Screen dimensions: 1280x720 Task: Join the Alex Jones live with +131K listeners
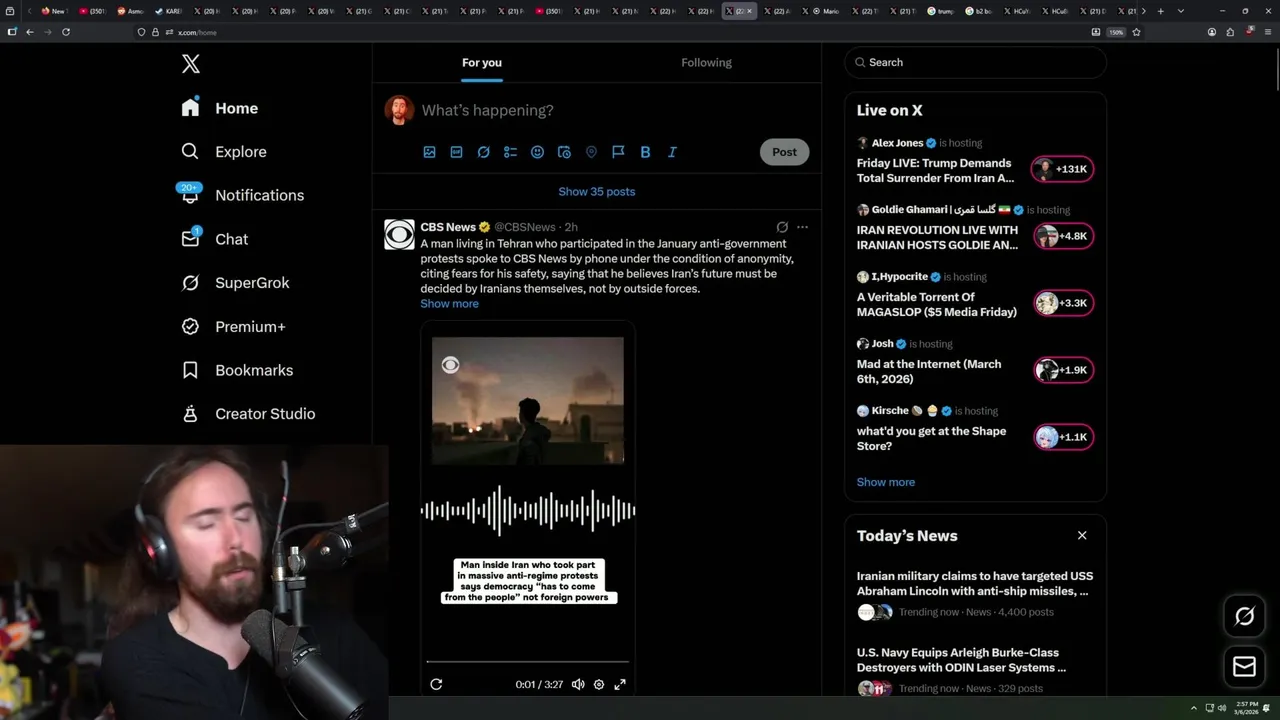[x=1063, y=169]
